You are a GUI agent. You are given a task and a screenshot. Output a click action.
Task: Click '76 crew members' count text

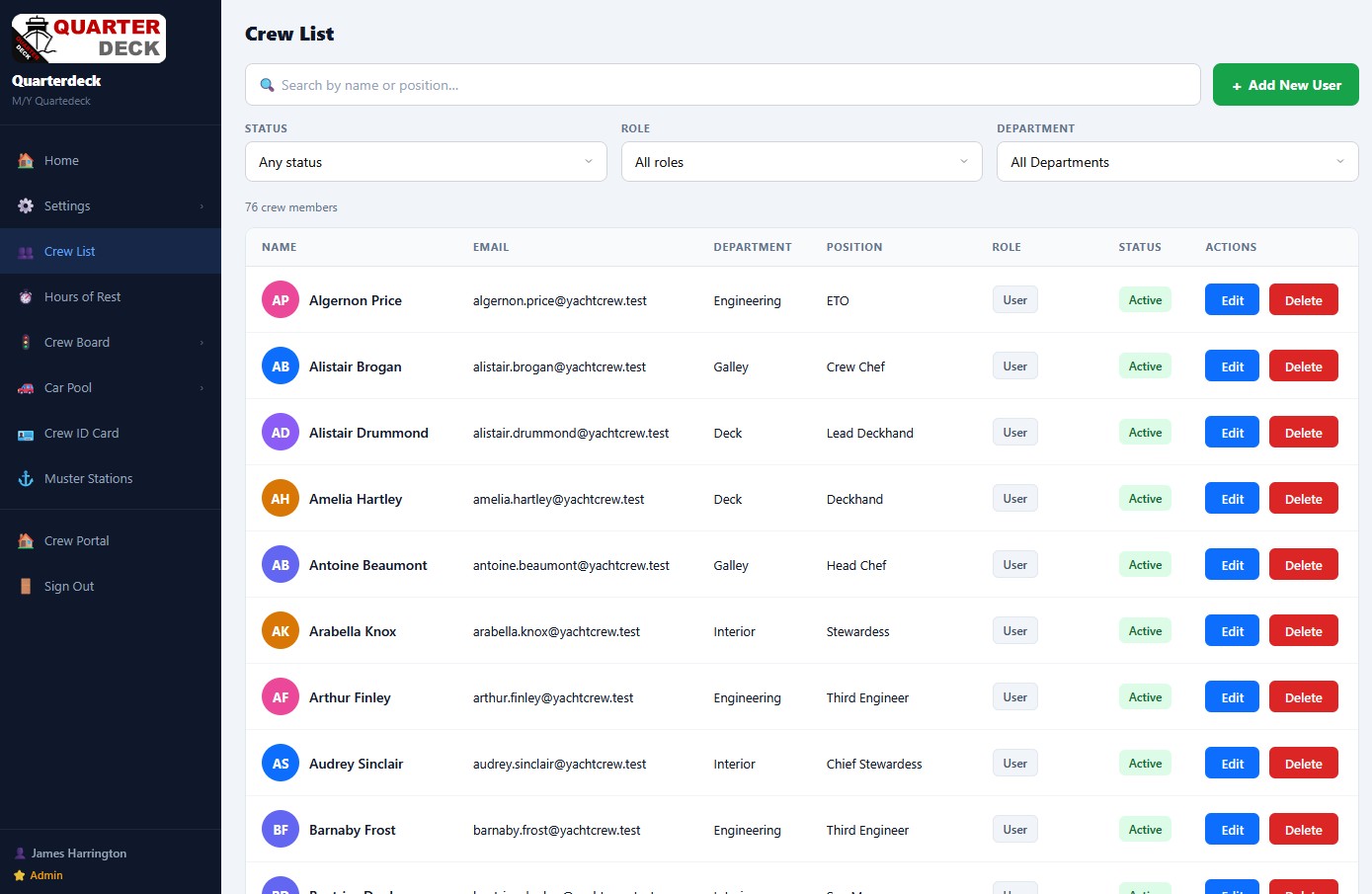(291, 207)
